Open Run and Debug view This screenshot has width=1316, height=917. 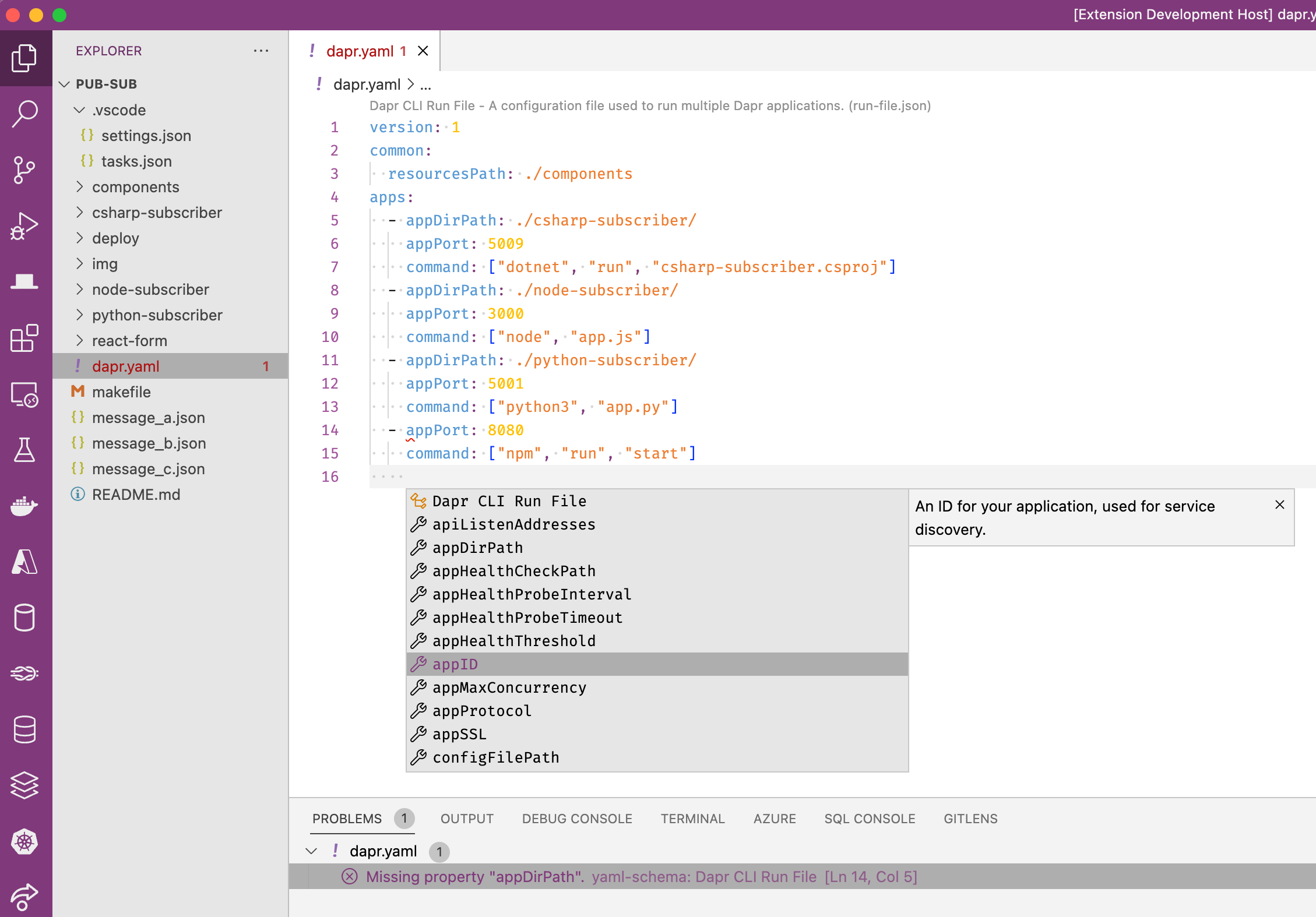[25, 226]
